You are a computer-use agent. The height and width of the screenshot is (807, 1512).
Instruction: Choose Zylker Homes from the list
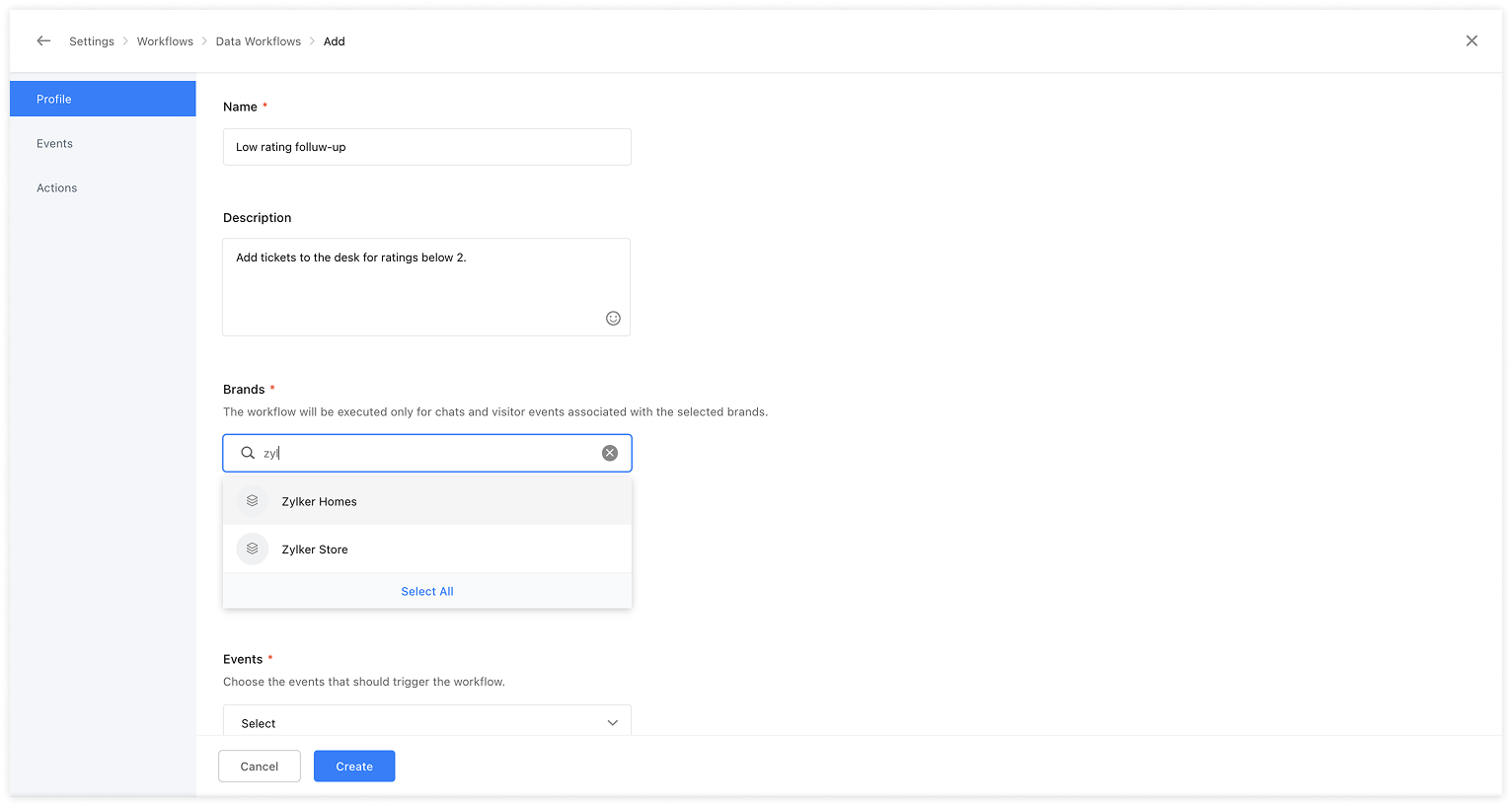(320, 502)
